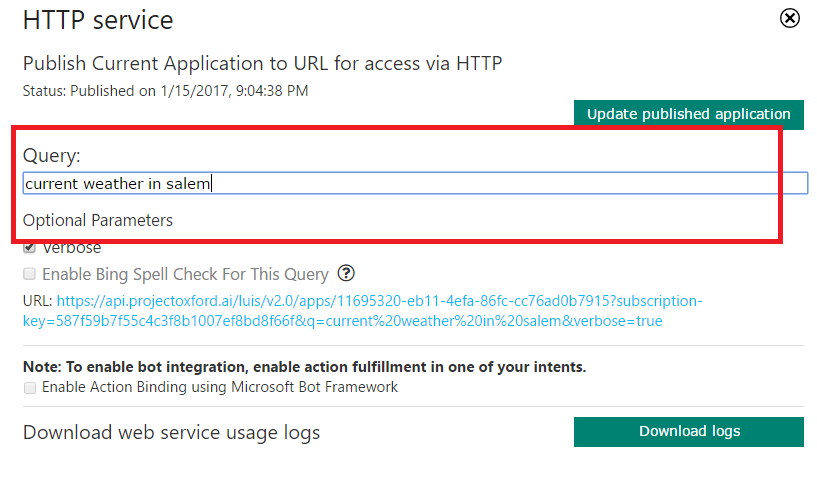
Task: Click the "Verbose" label text
Action: coord(72,248)
